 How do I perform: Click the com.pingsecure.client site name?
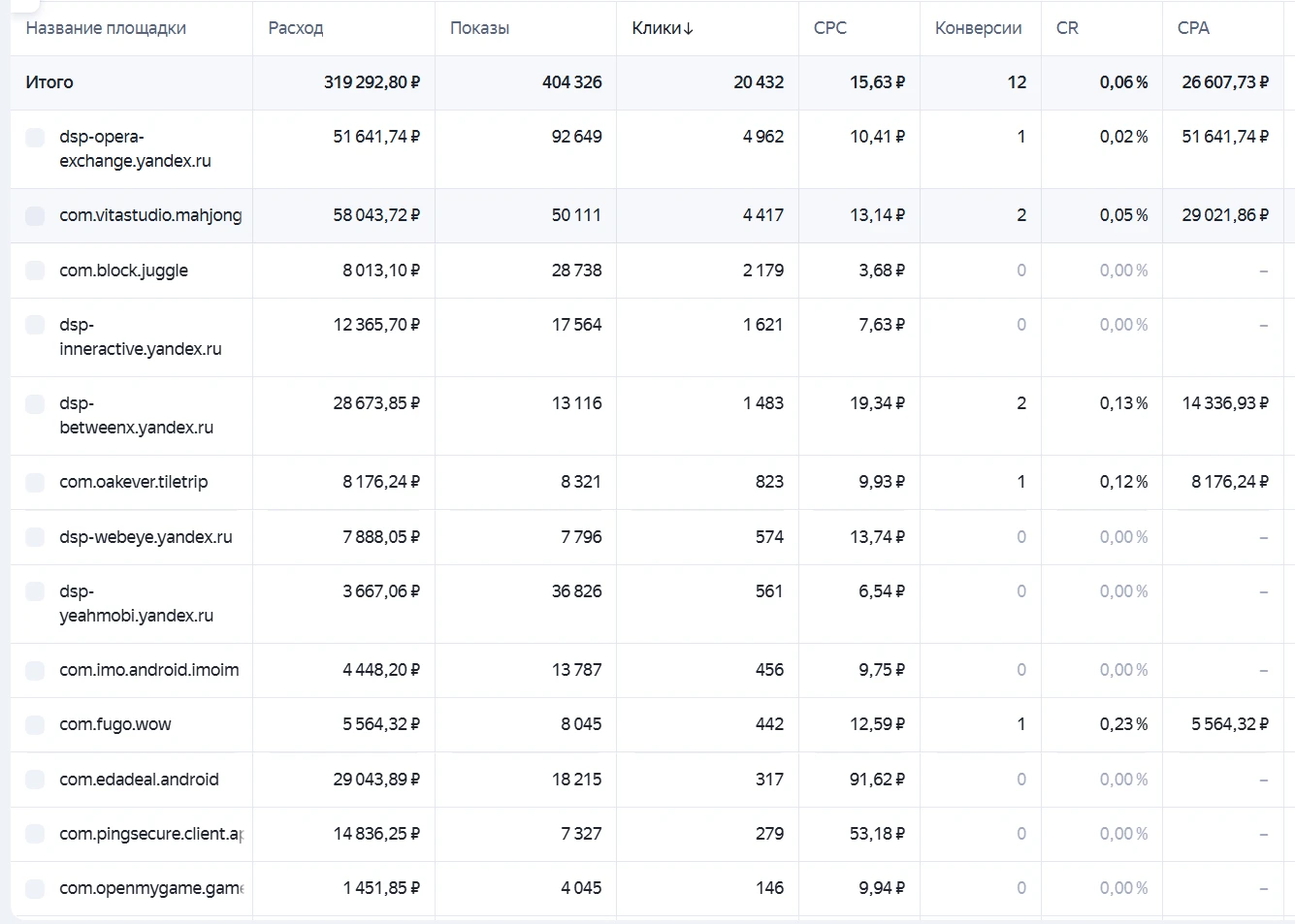tap(150, 834)
